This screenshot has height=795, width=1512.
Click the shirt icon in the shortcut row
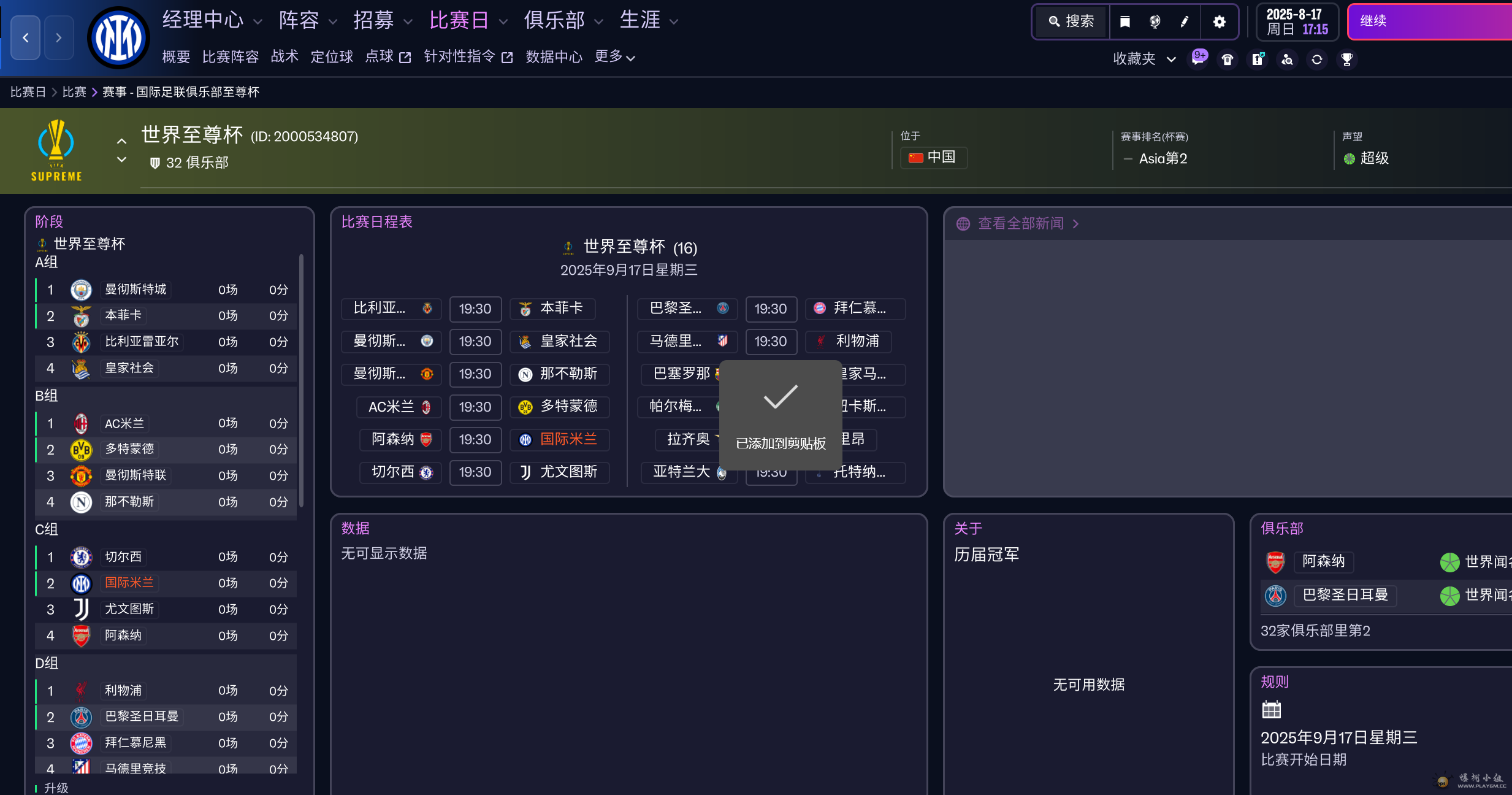pyautogui.click(x=1228, y=60)
